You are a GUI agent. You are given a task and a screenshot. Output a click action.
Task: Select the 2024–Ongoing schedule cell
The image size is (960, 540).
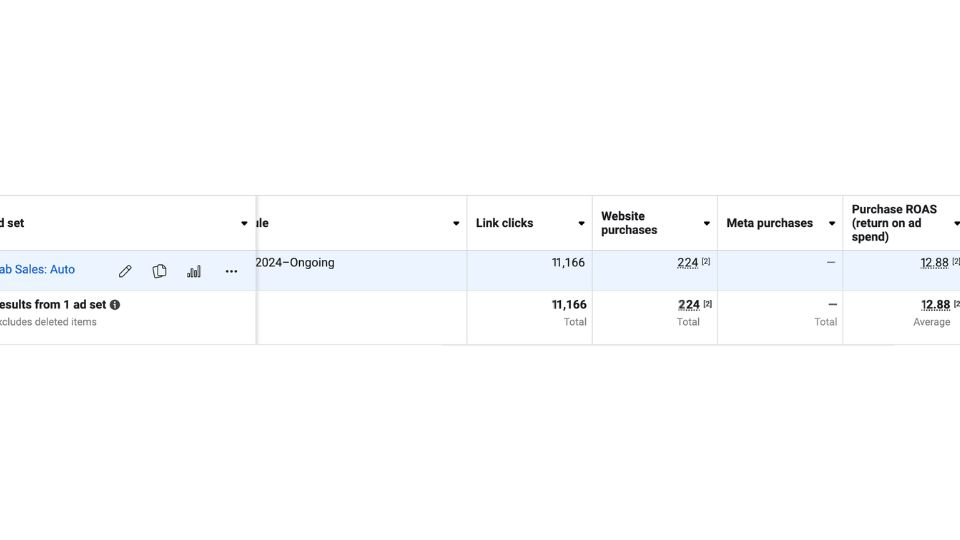click(x=295, y=263)
